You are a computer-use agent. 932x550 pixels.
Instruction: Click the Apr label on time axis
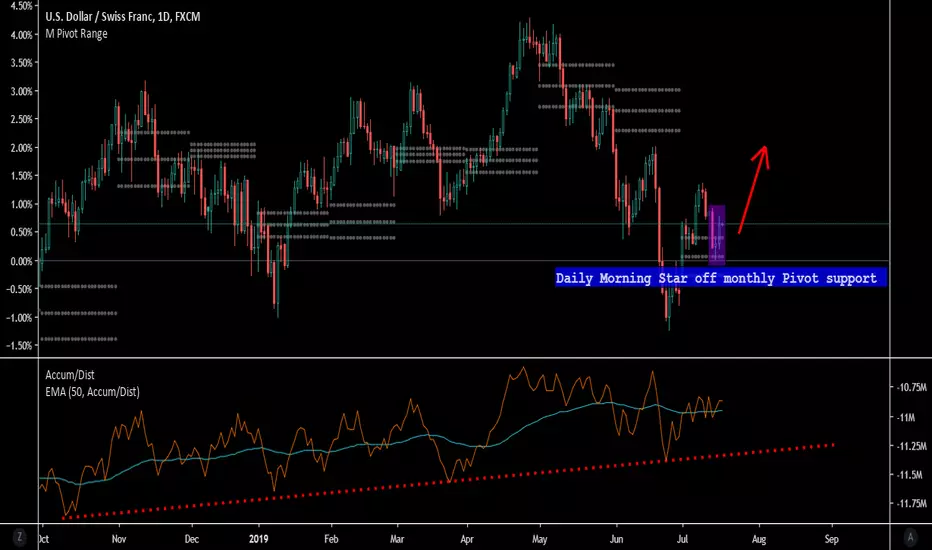[x=467, y=539]
